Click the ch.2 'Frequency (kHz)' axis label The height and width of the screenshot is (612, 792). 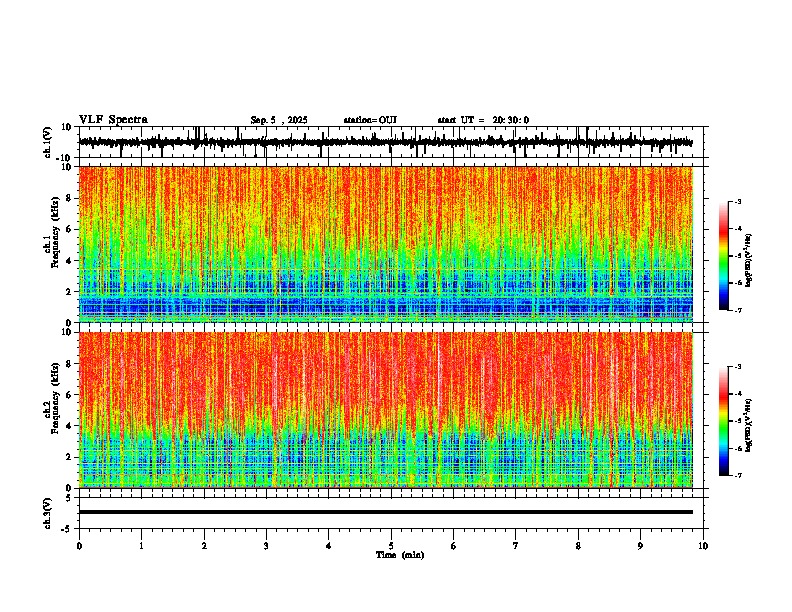[x=55, y=398]
